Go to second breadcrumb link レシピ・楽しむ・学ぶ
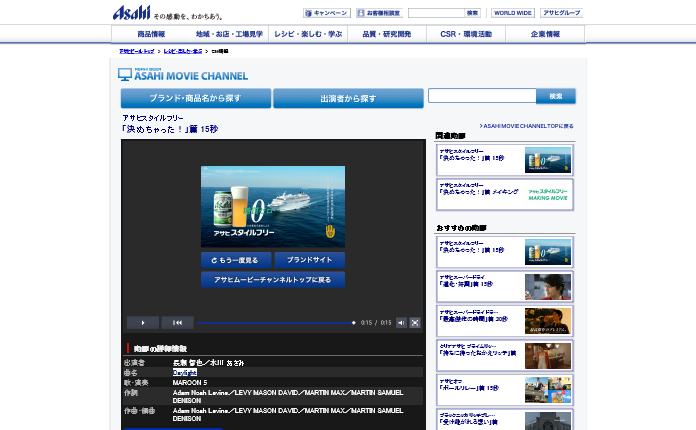The width and height of the screenshot is (696, 430). pyautogui.click(x=183, y=51)
